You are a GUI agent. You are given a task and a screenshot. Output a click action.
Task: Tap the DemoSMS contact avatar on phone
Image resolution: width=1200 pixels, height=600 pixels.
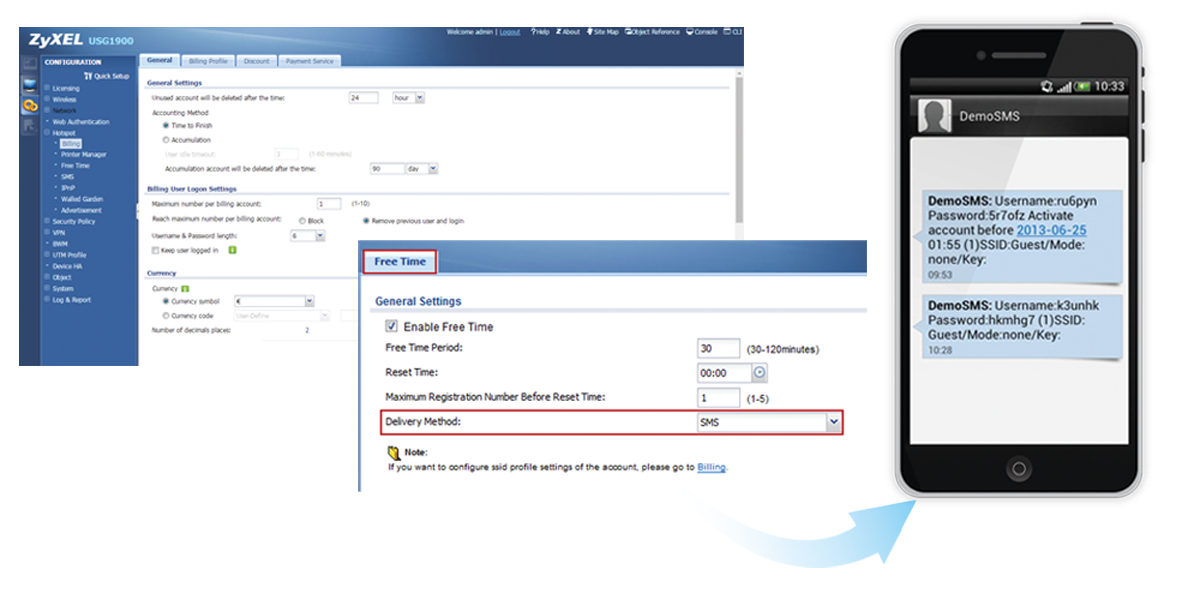(933, 117)
